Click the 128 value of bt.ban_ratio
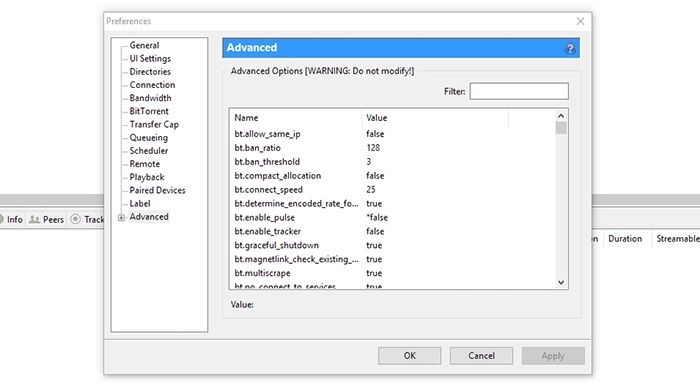Viewport: 700px width, 391px height. click(x=373, y=148)
